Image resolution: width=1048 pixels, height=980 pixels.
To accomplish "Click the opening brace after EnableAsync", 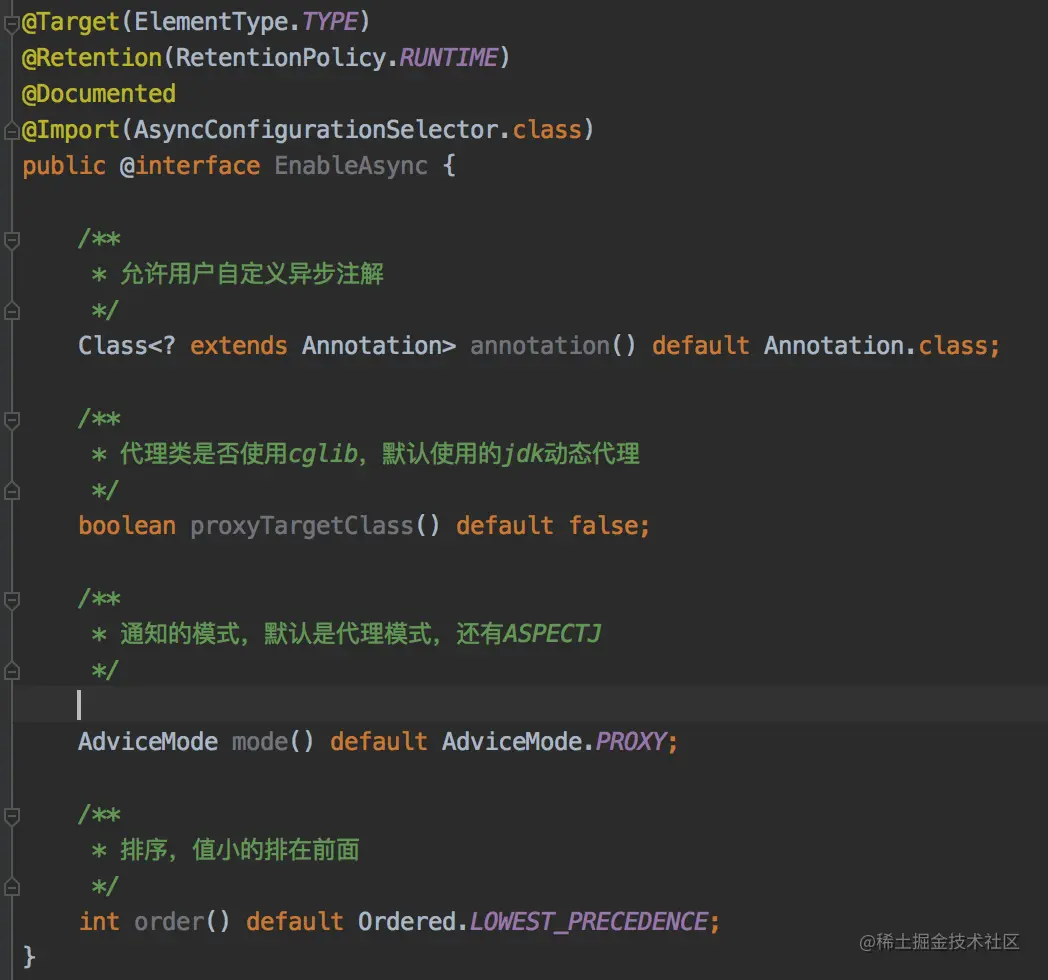I will [449, 166].
